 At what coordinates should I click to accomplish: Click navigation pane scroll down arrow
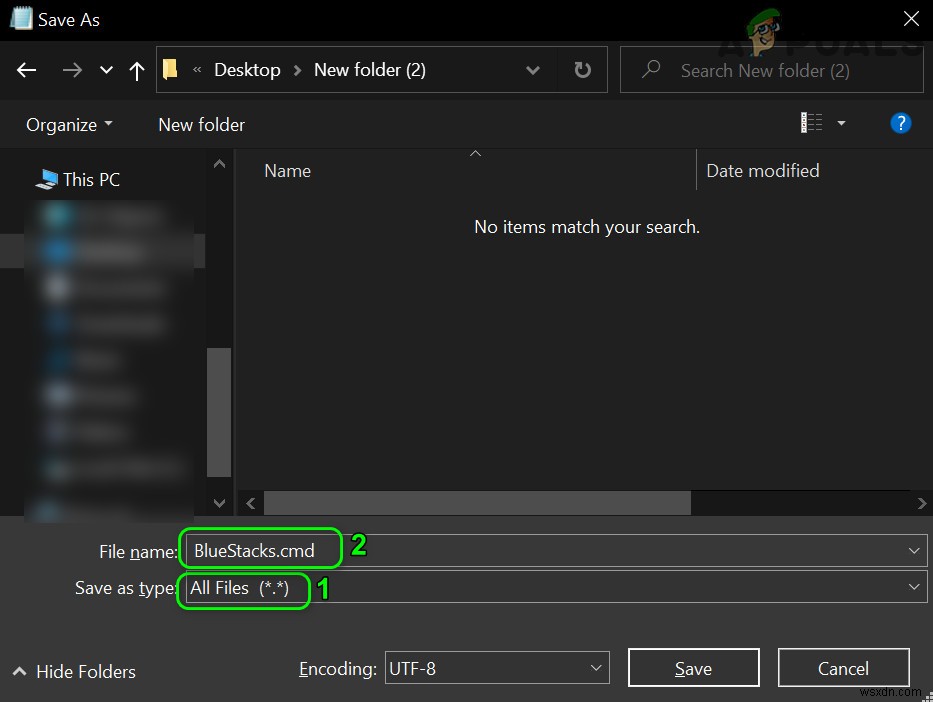tap(219, 503)
